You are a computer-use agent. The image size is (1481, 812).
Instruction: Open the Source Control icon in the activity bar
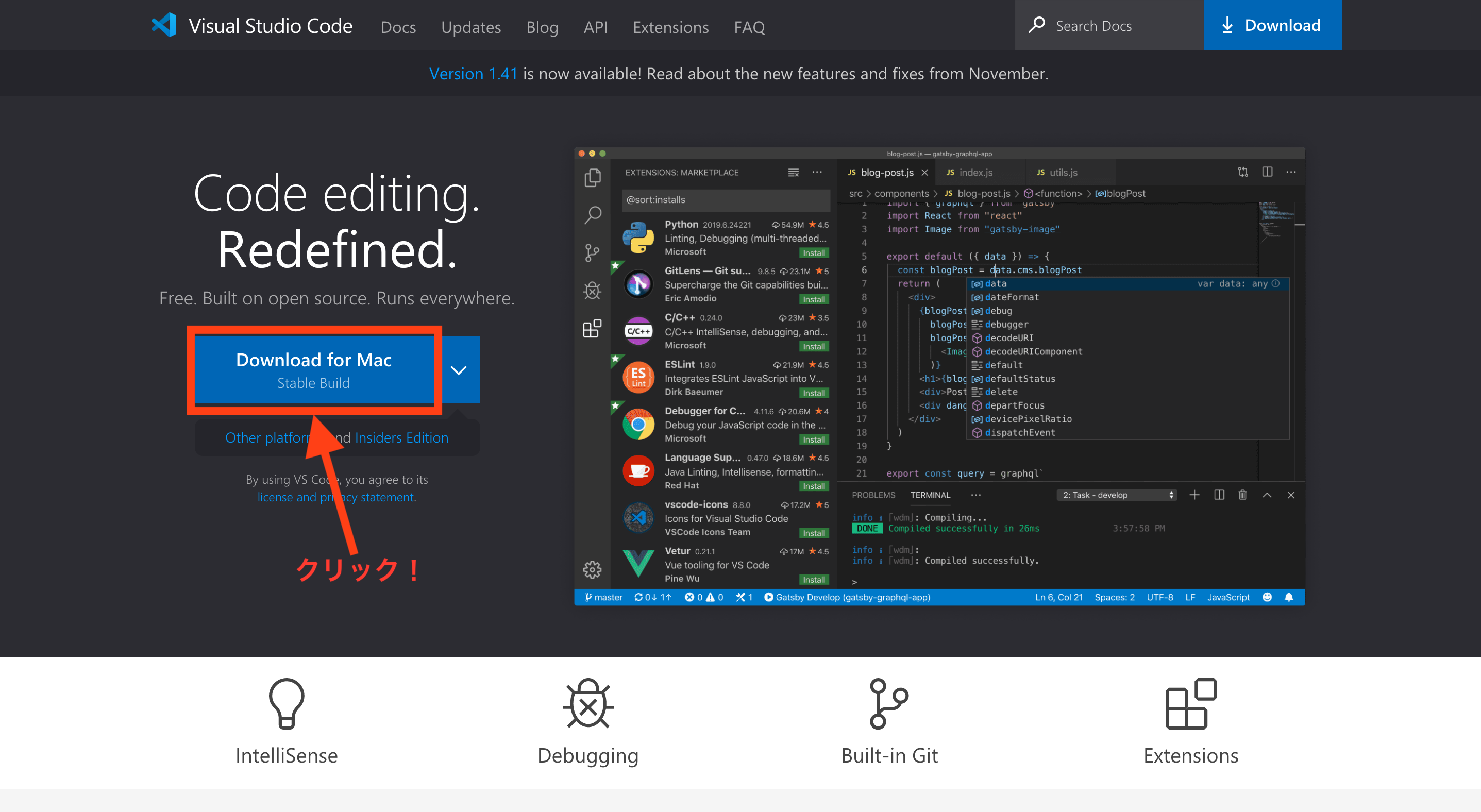point(592,253)
